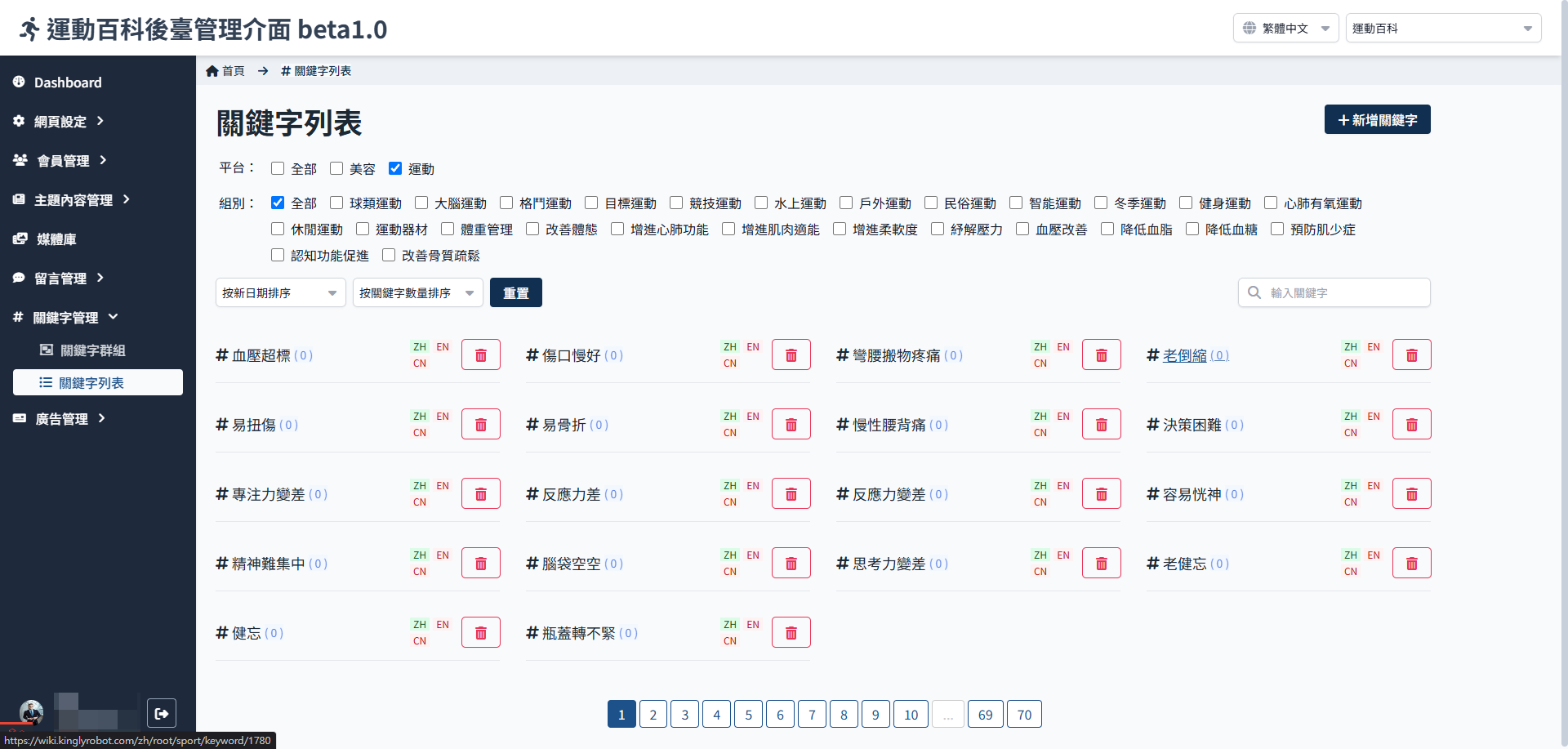This screenshot has height=749, width=1568.
Task: Delete the 傷口慢好 keyword
Action: 791,355
